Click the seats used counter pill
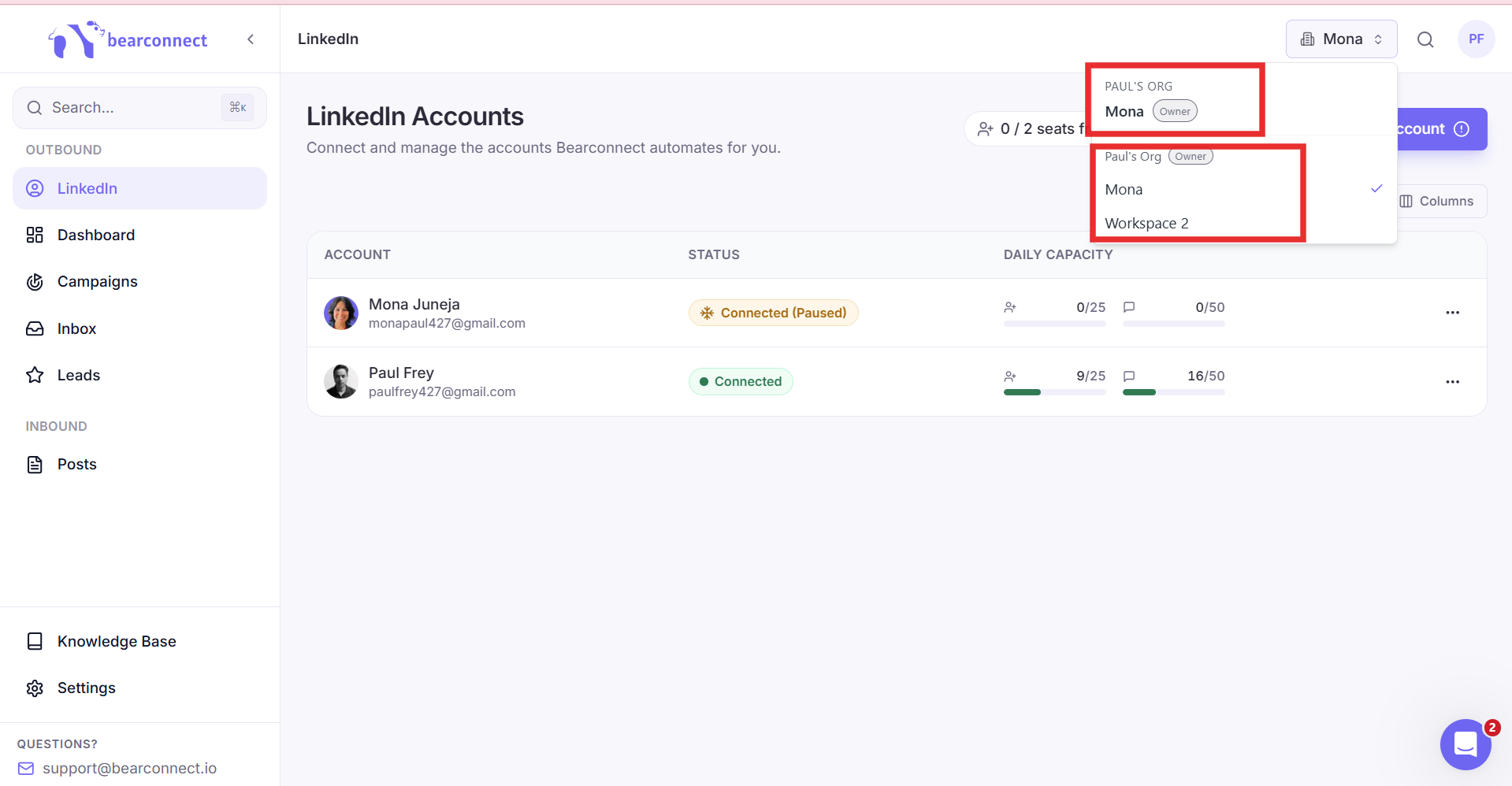 pyautogui.click(x=1026, y=129)
